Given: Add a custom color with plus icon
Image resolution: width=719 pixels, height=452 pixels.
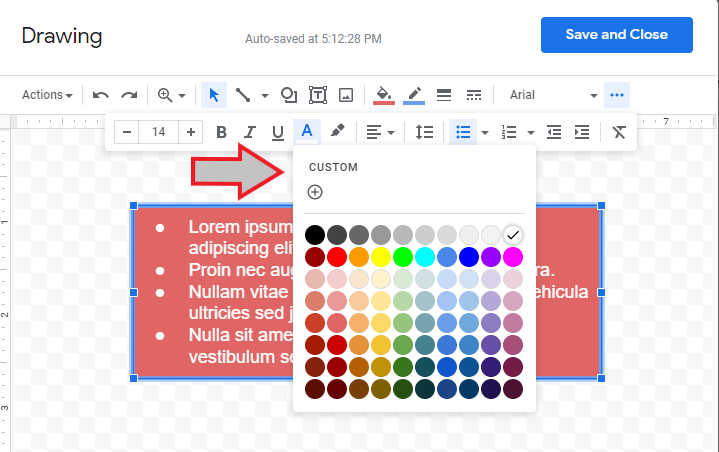Looking at the screenshot, I should (315, 192).
